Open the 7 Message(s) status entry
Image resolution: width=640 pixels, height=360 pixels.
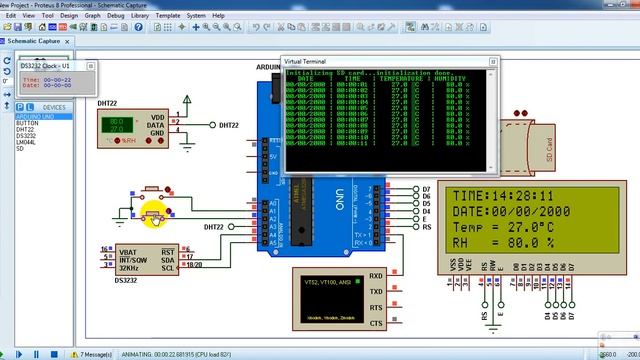coord(92,355)
